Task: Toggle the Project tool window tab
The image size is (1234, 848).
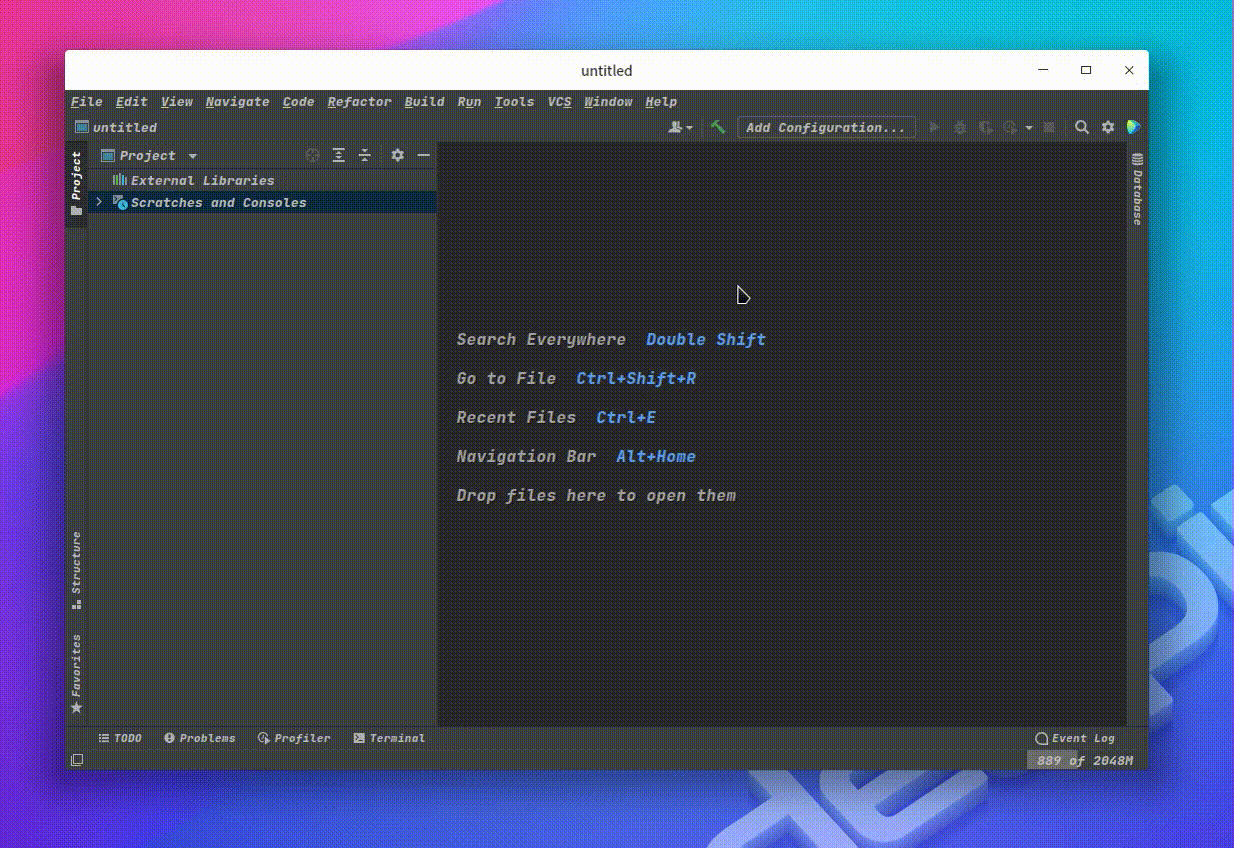Action: click(76, 184)
